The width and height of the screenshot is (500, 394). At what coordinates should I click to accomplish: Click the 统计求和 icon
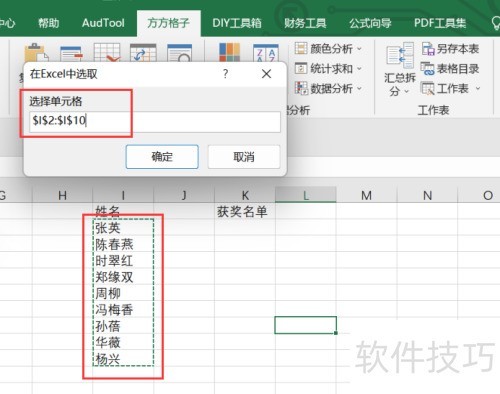pos(301,69)
